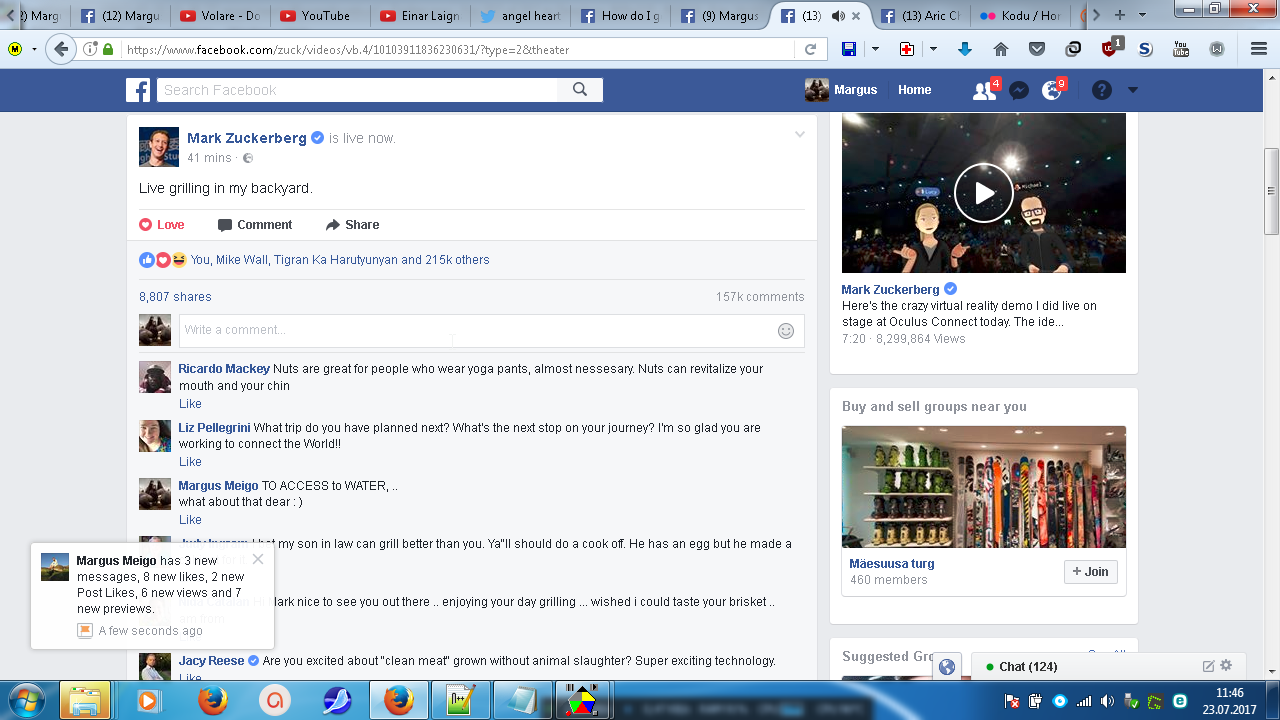The width and height of the screenshot is (1280, 720).
Task: Click the page vertical scrollbar thumb
Action: coord(1271,191)
